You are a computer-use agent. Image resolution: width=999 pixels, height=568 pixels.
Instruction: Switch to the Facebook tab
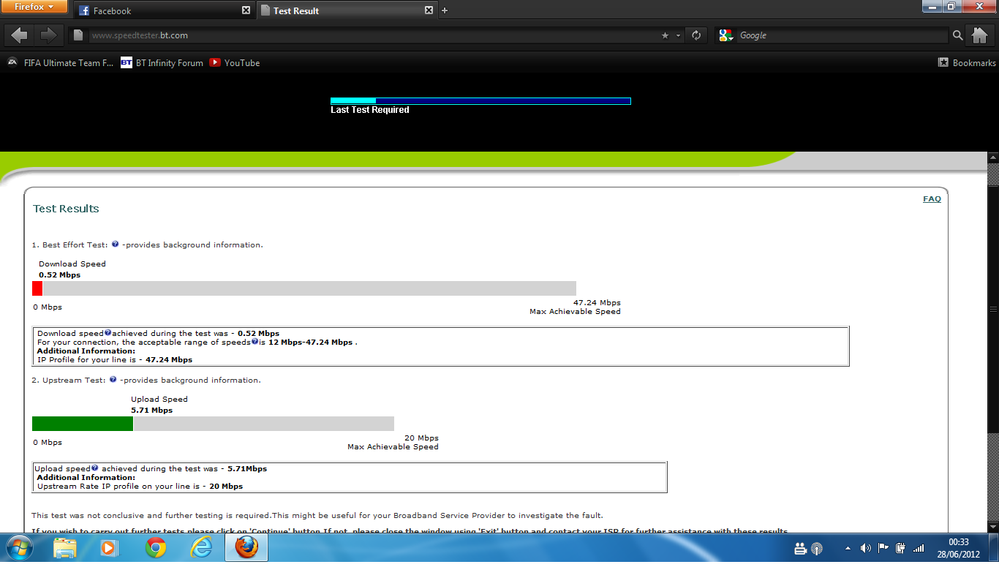[x=164, y=10]
